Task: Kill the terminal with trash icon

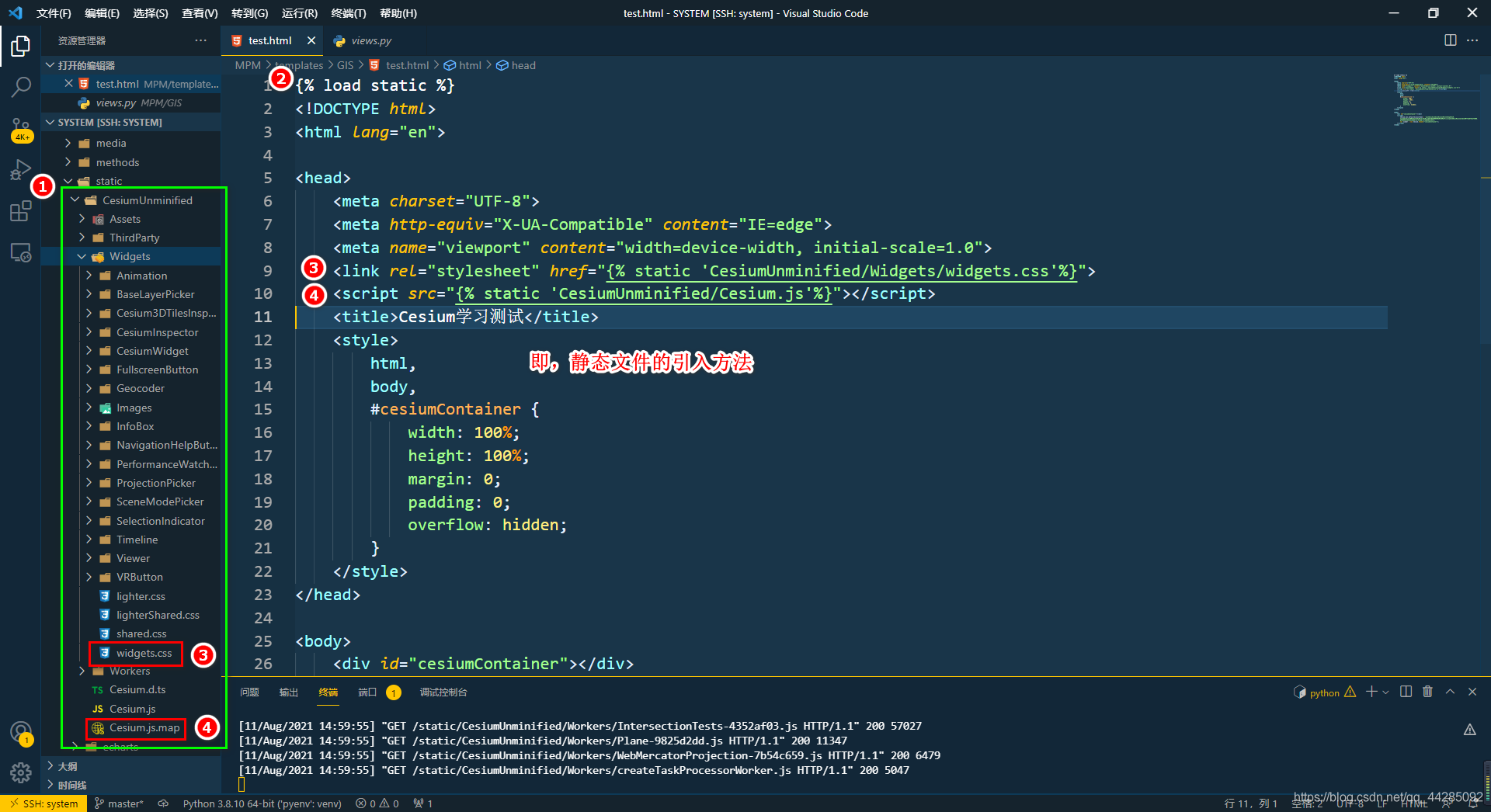Action: tap(1427, 692)
